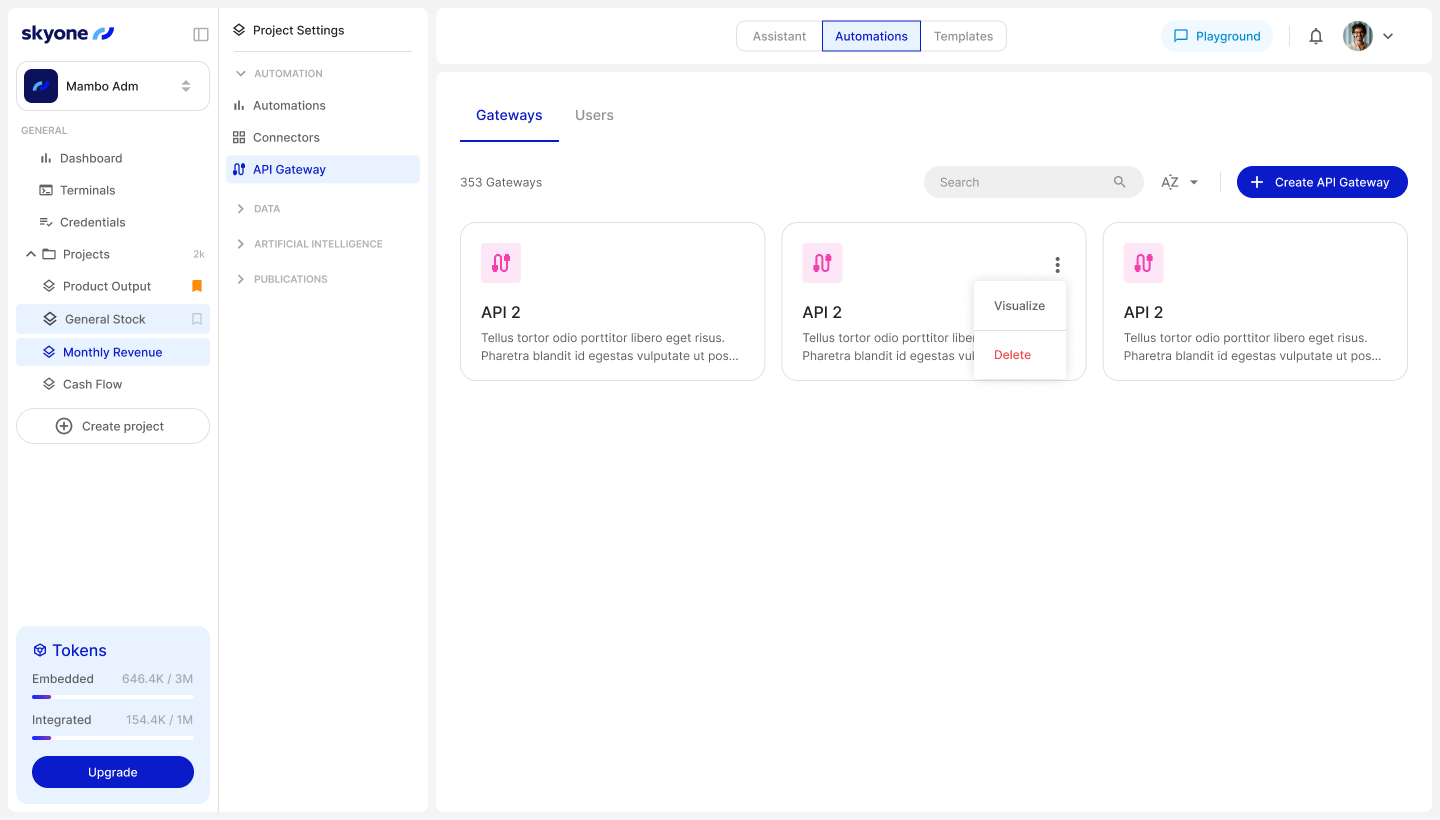Collapse the sidebar using panel icon

[x=201, y=34]
